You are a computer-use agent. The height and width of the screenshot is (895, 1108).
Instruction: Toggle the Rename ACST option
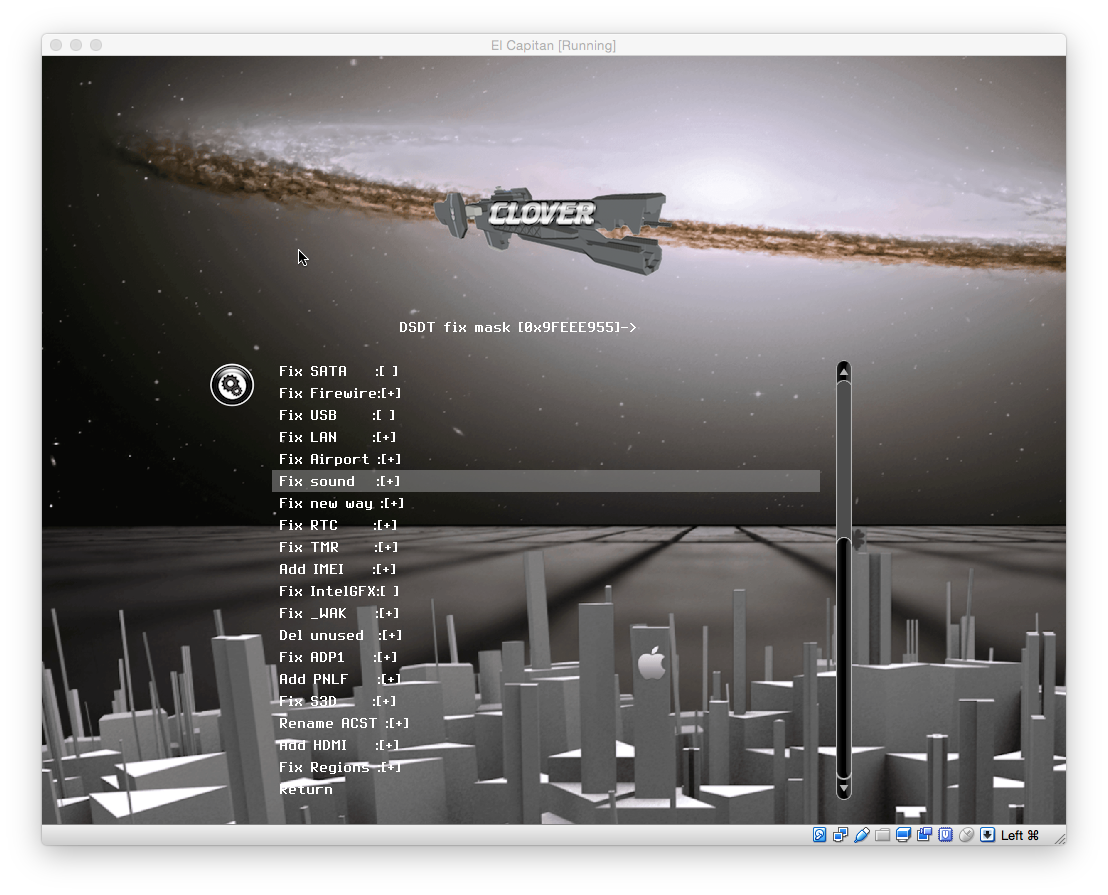click(x=546, y=723)
